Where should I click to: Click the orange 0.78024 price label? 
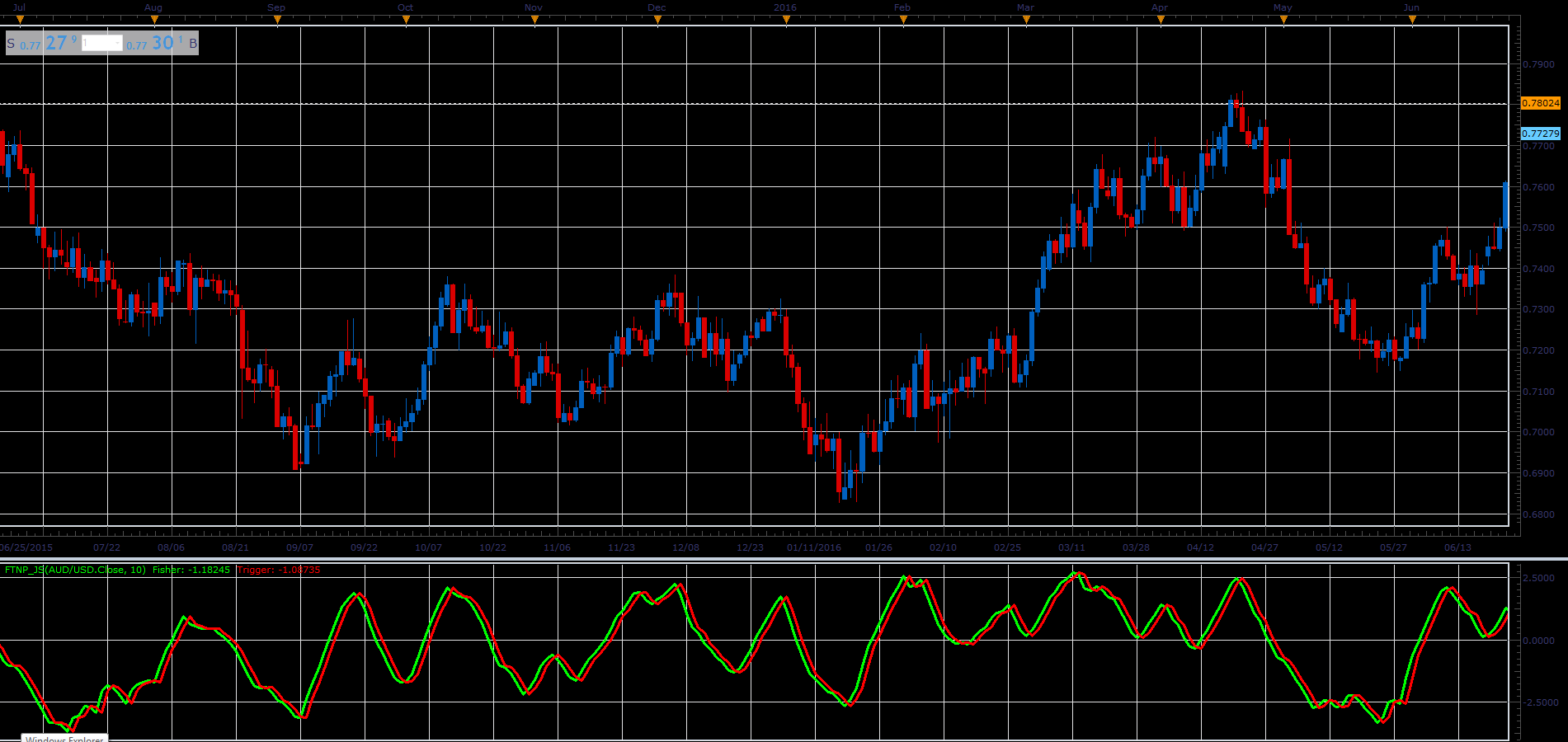[1540, 103]
